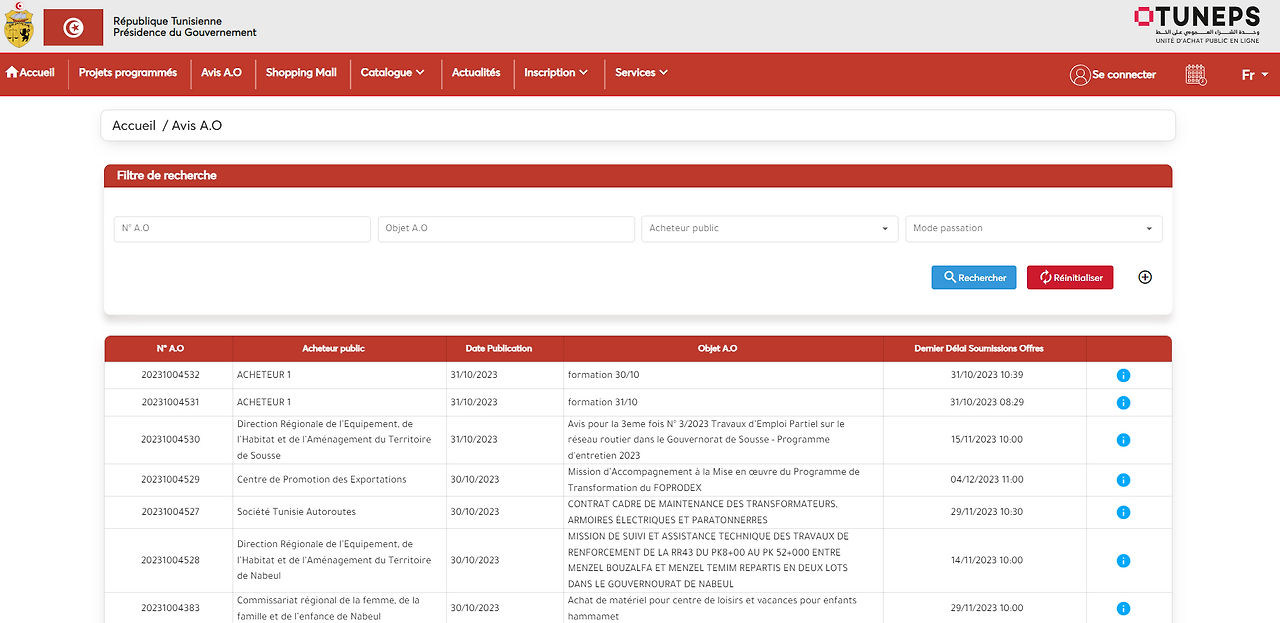Image resolution: width=1280 pixels, height=623 pixels.
Task: Expand the Services dropdown menu
Action: click(641, 73)
